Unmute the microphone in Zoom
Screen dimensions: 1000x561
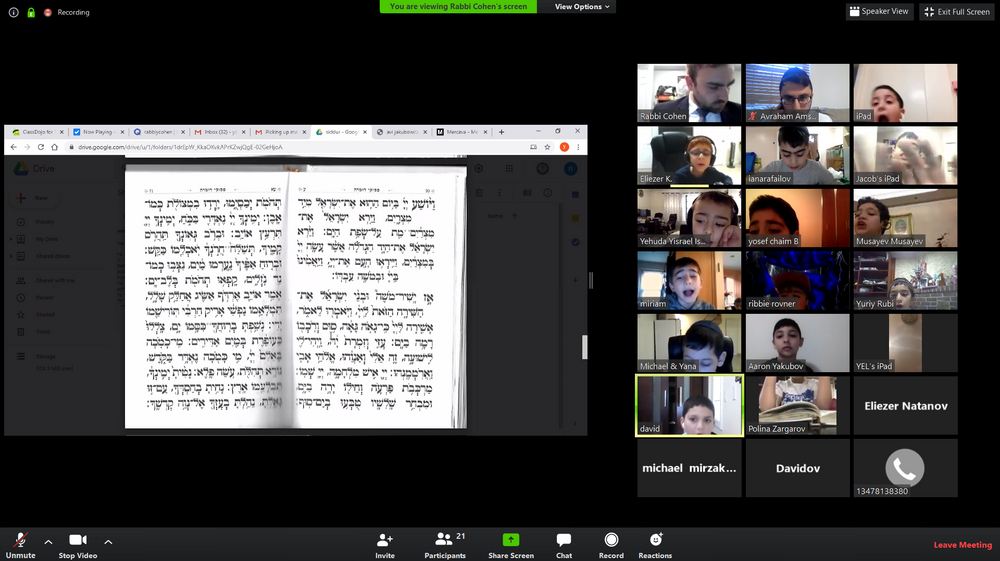(x=20, y=546)
